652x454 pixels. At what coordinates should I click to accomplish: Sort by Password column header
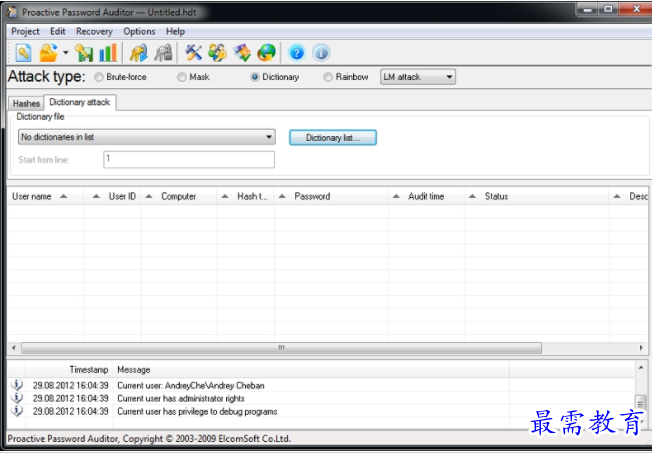click(x=331, y=196)
